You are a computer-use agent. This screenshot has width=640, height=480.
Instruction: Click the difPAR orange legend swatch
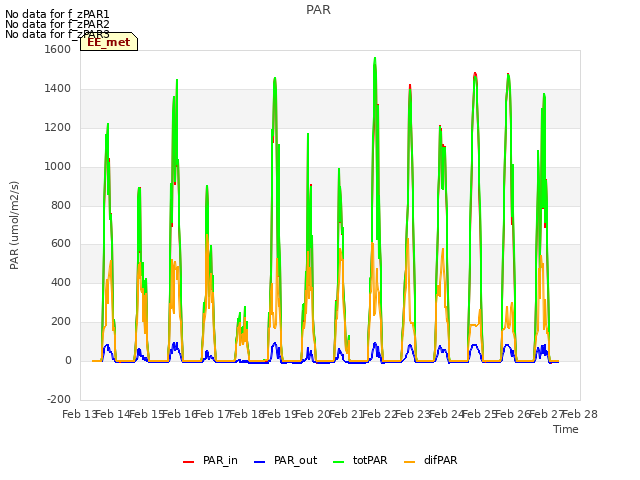pos(409,462)
